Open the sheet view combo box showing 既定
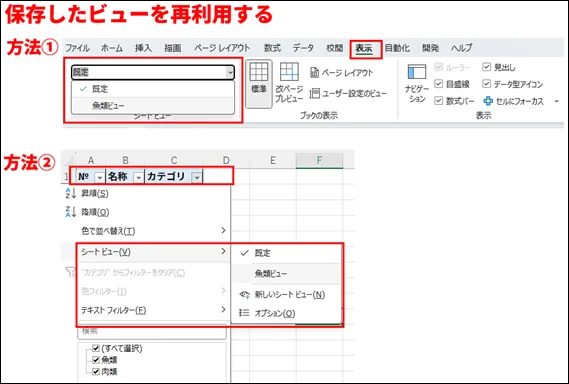Image resolution: width=569 pixels, height=384 pixels. click(153, 72)
